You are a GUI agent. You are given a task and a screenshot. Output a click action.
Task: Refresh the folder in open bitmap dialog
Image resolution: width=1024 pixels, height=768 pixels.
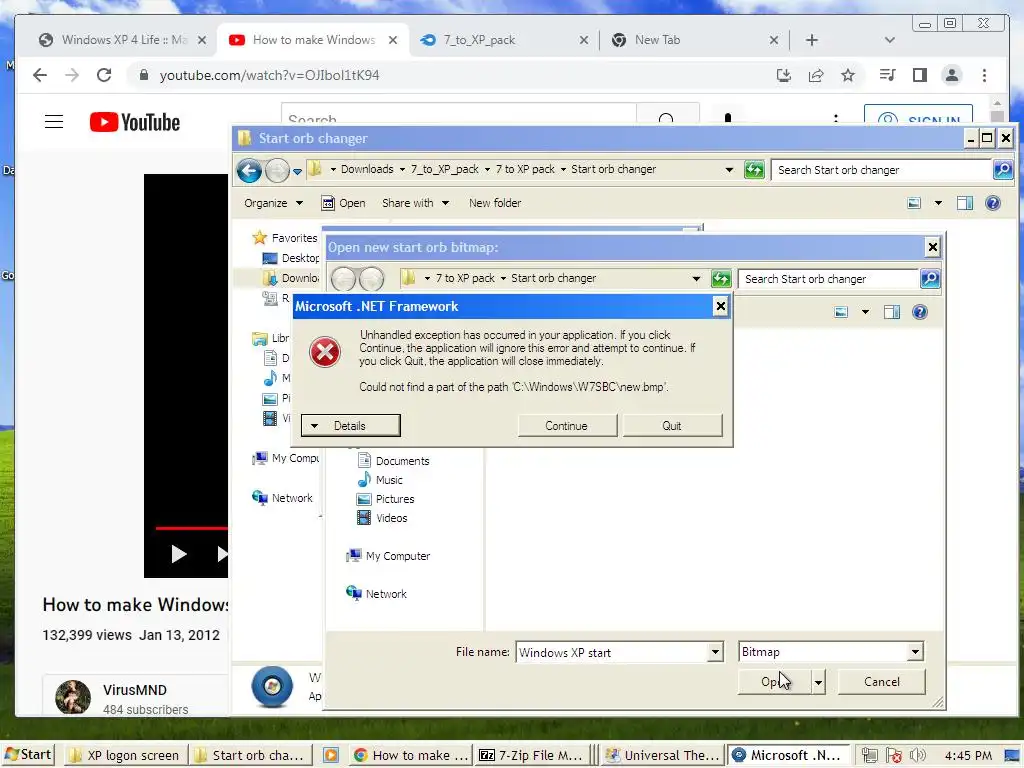[x=721, y=279]
